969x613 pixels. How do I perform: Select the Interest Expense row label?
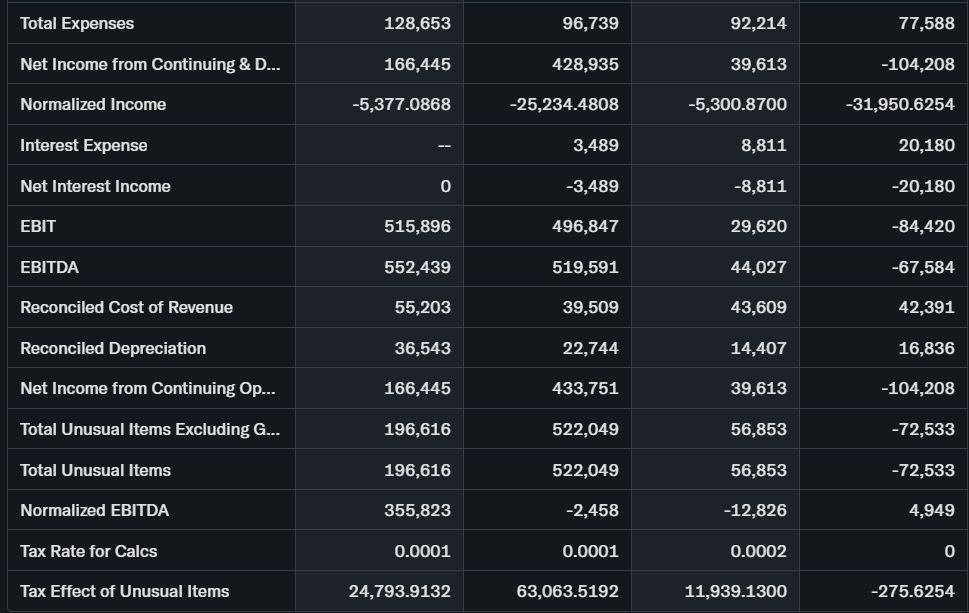pos(84,145)
